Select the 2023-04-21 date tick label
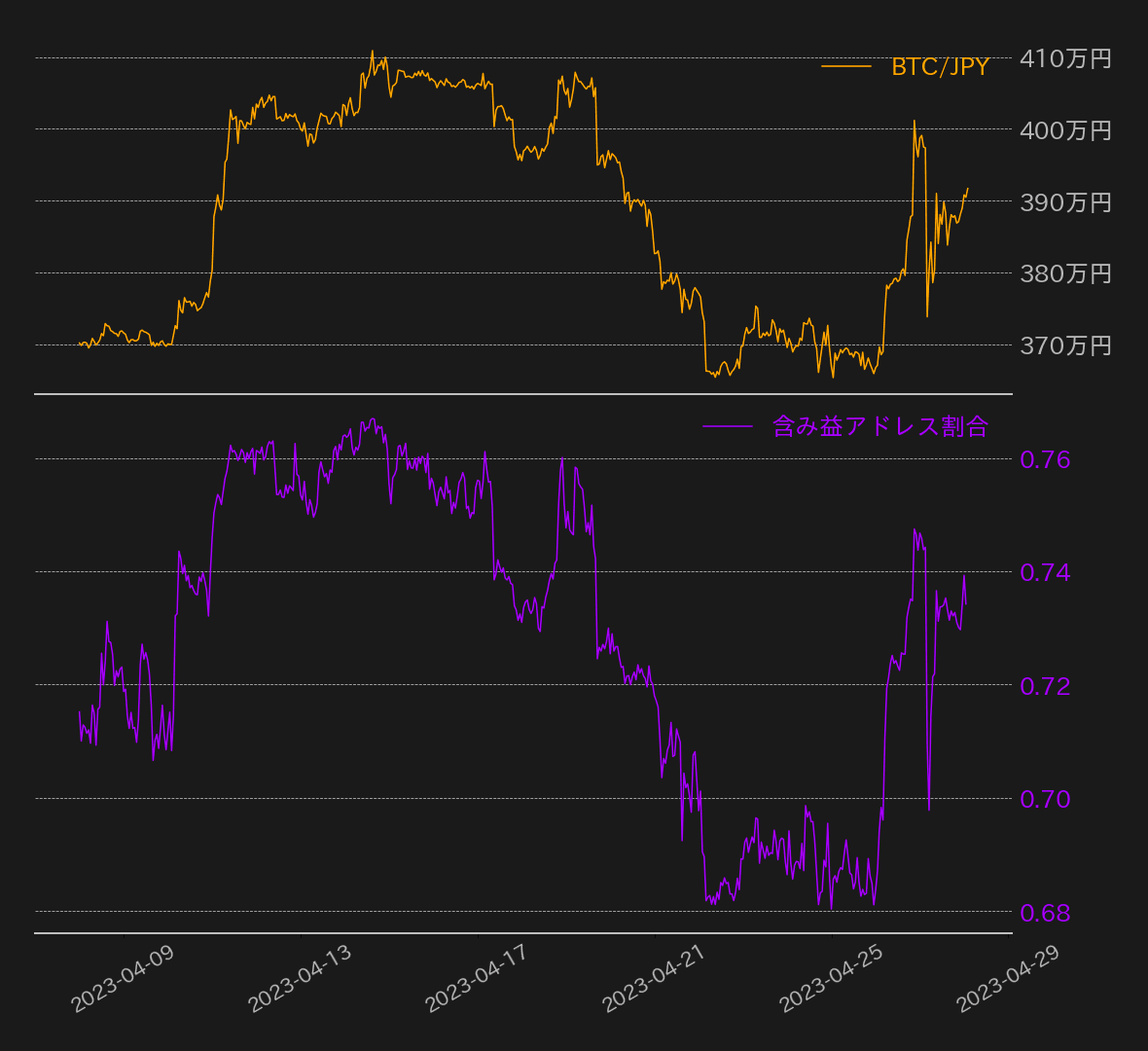Image resolution: width=1148 pixels, height=1051 pixels. 654,979
